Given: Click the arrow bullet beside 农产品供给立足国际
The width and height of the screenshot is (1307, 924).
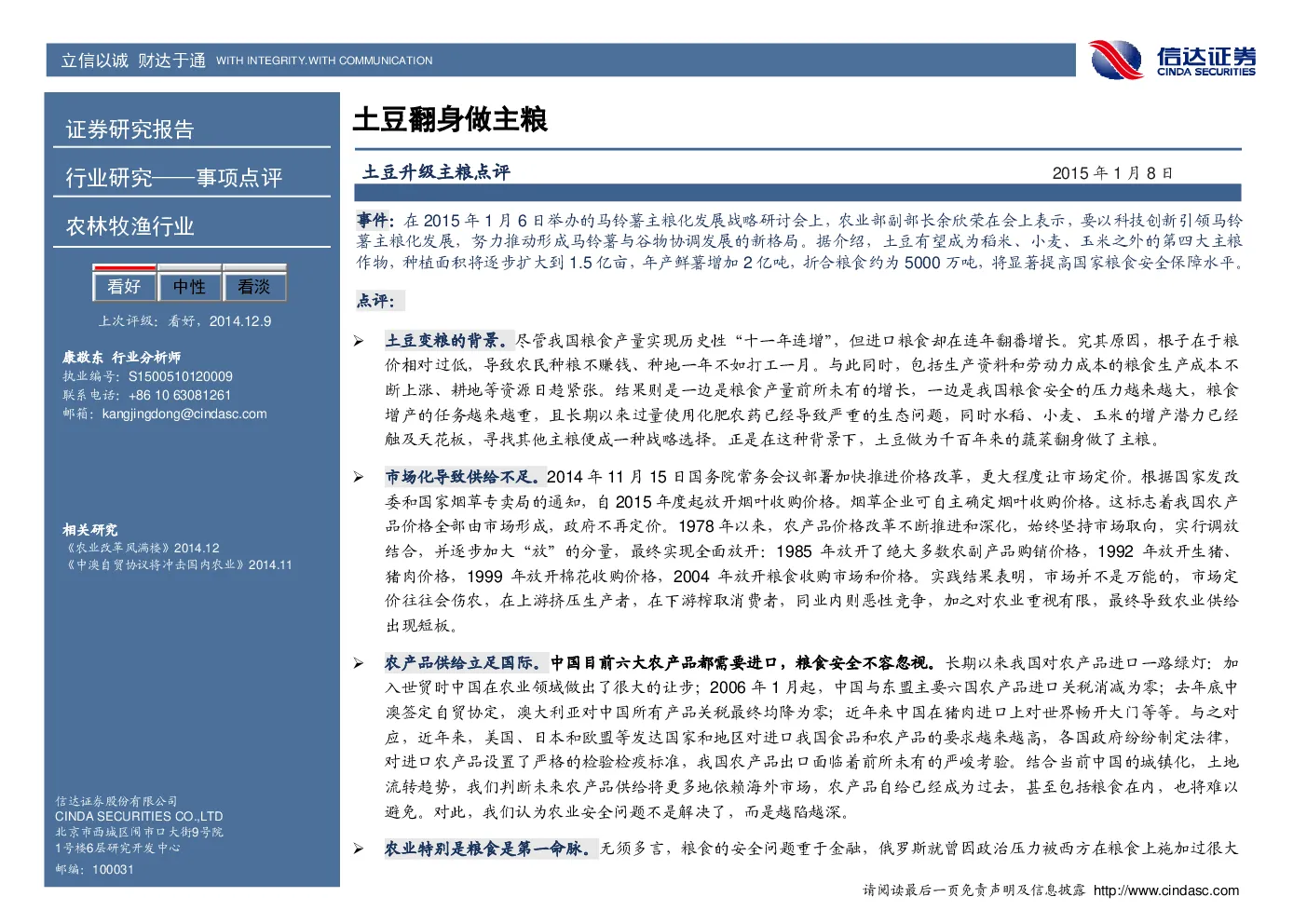Looking at the screenshot, I should (359, 664).
